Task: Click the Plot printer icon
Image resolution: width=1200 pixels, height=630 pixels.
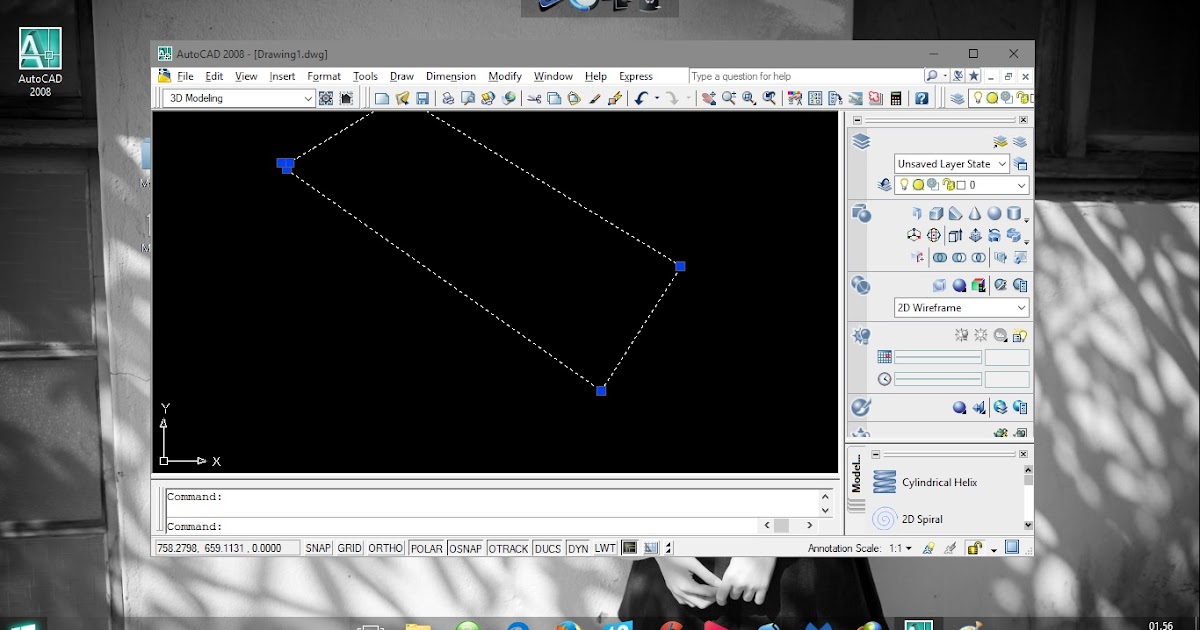Action: pyautogui.click(x=447, y=98)
